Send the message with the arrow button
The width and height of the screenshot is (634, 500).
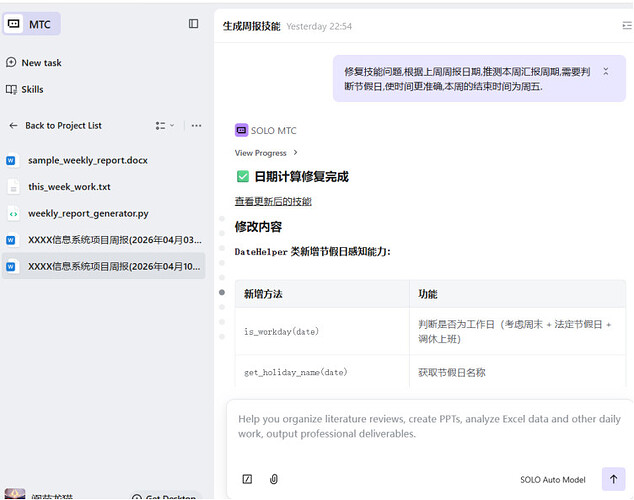pos(612,479)
